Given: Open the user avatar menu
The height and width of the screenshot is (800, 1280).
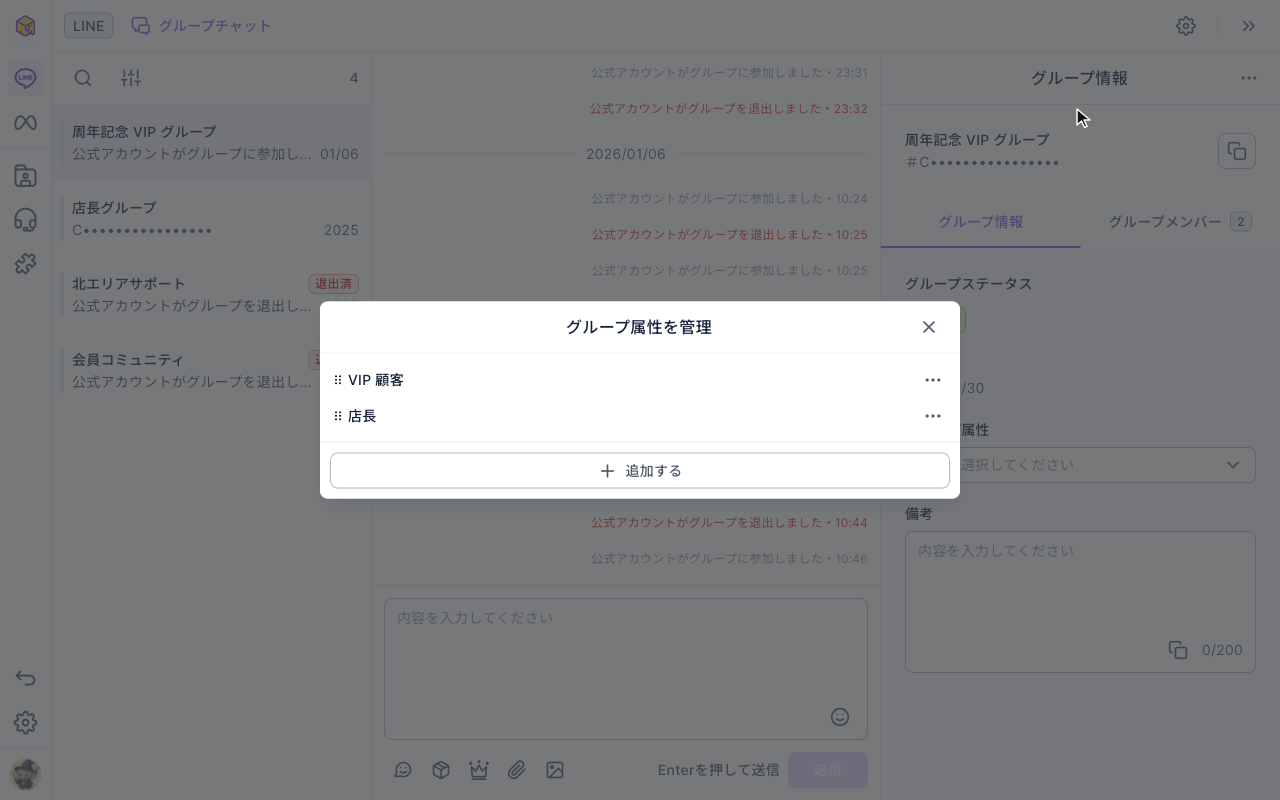Looking at the screenshot, I should tap(26, 774).
